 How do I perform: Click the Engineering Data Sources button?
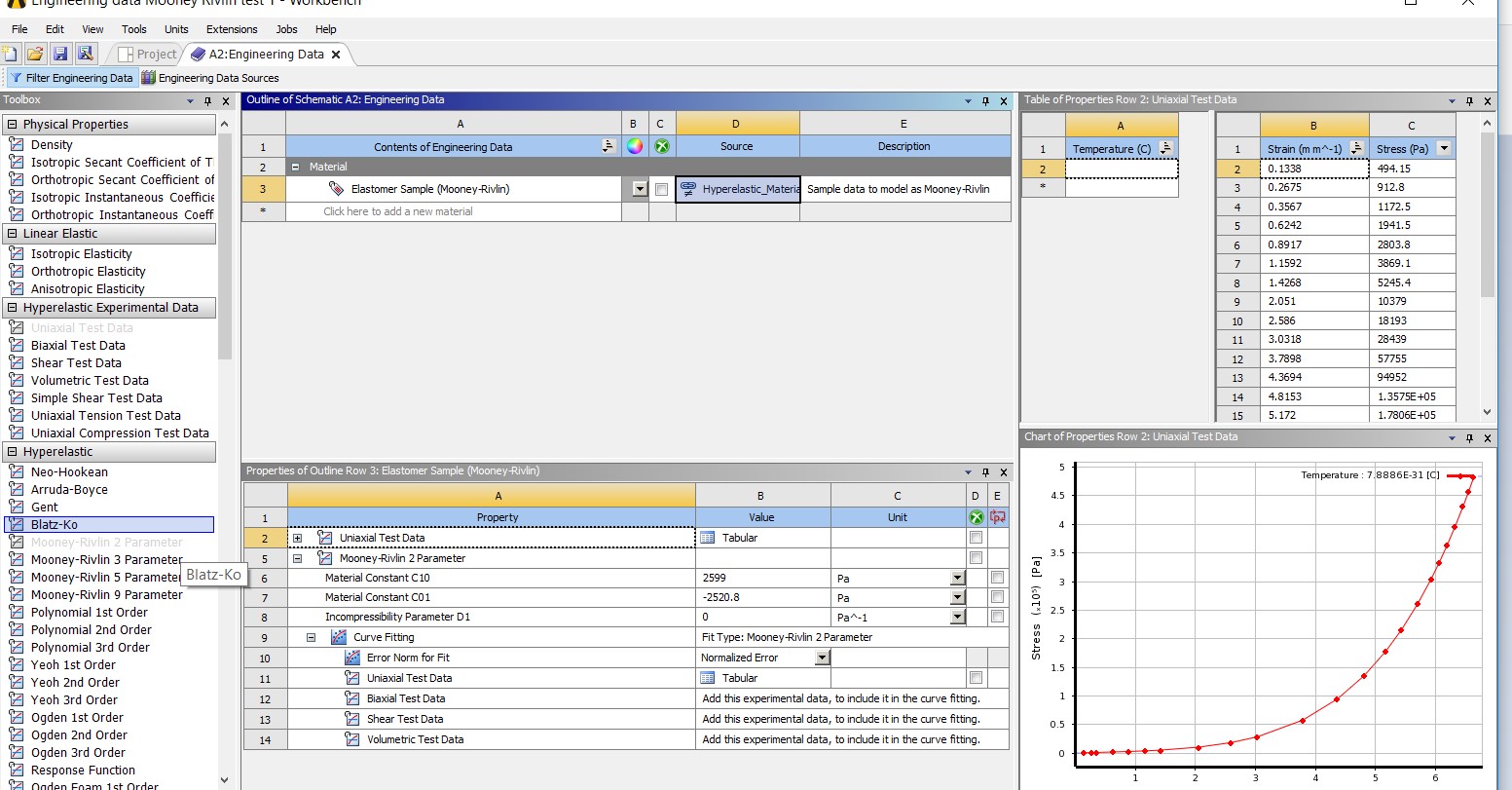tap(210, 78)
